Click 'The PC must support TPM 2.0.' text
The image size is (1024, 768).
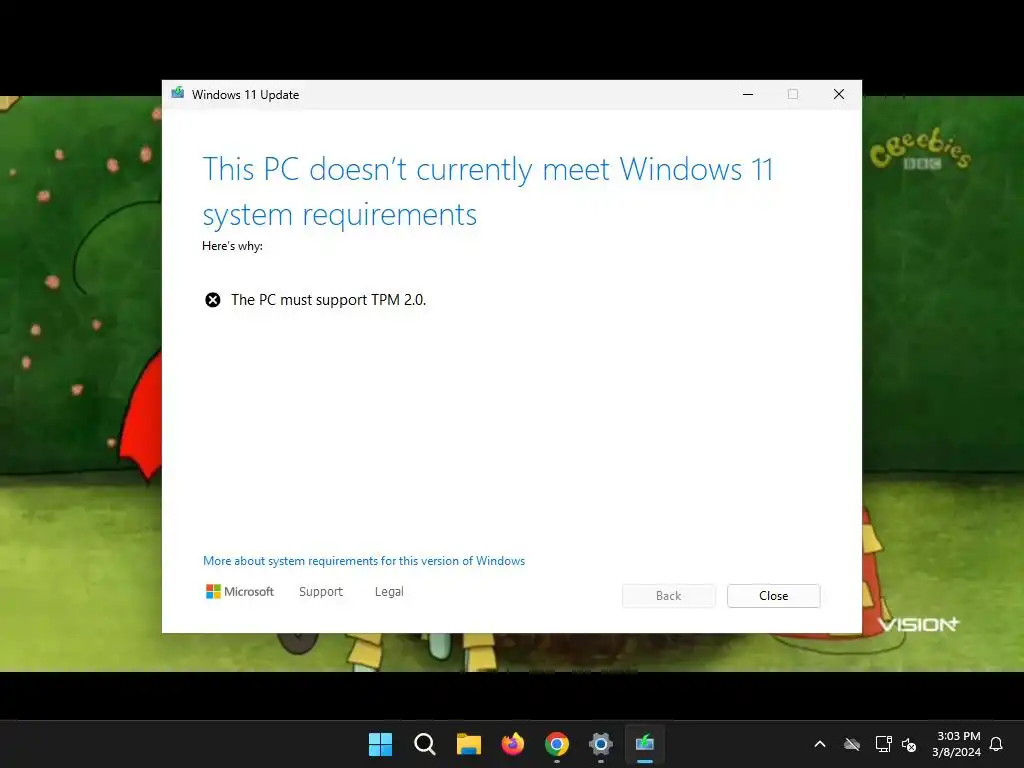(x=328, y=300)
